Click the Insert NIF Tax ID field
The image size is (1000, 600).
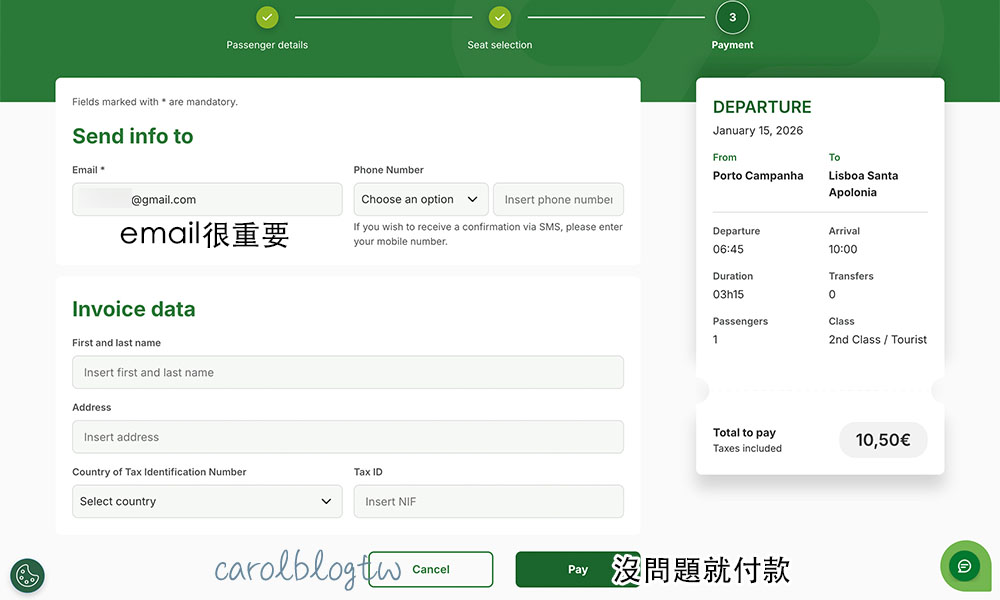point(488,502)
